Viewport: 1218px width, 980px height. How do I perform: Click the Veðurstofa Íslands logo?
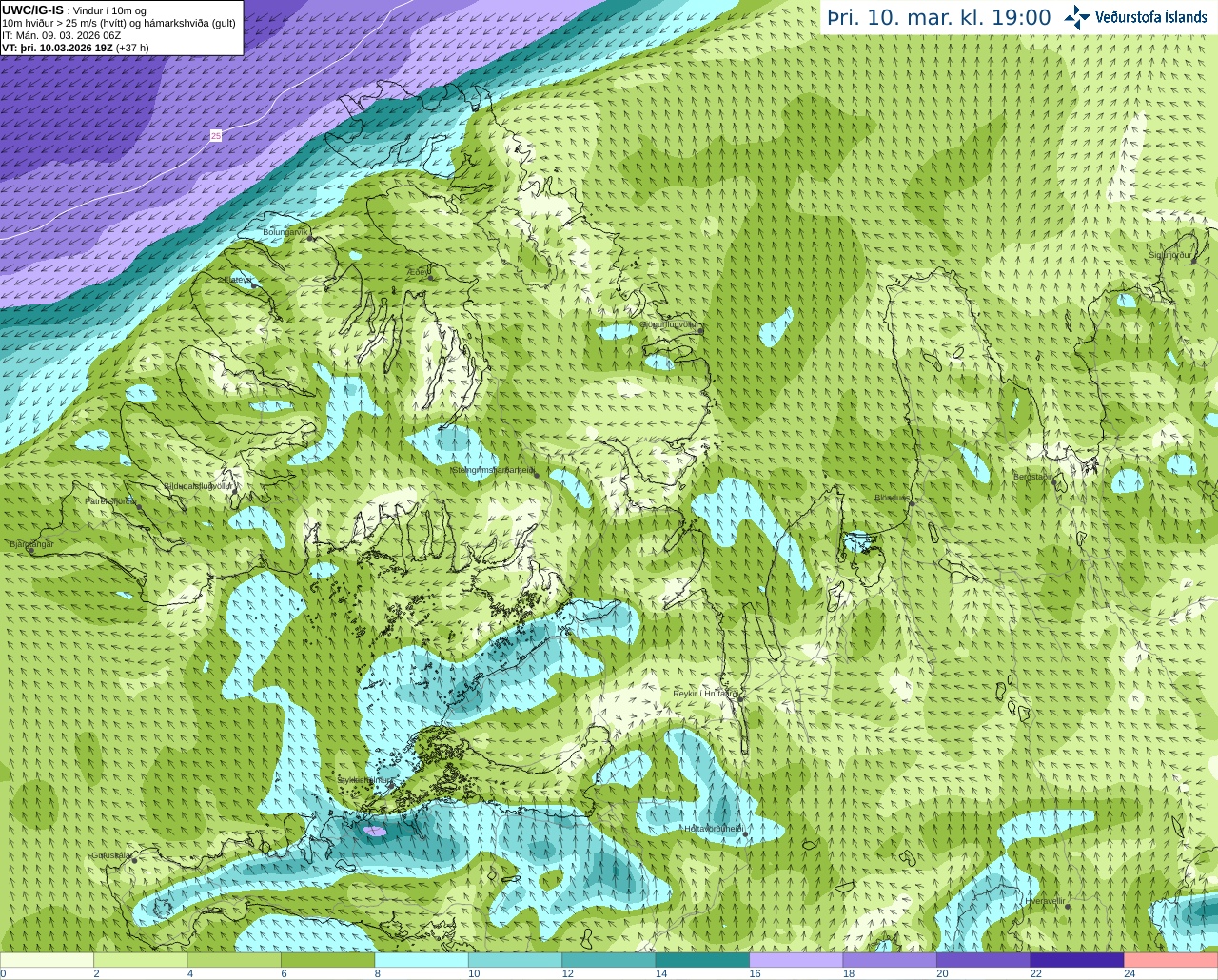pos(1134,17)
